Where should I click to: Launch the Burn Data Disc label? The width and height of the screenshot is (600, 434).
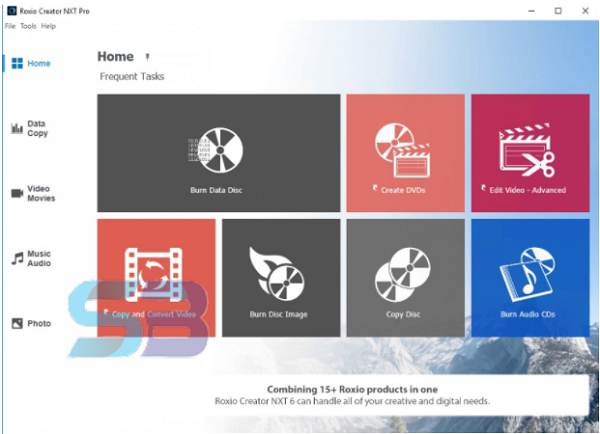(216, 190)
